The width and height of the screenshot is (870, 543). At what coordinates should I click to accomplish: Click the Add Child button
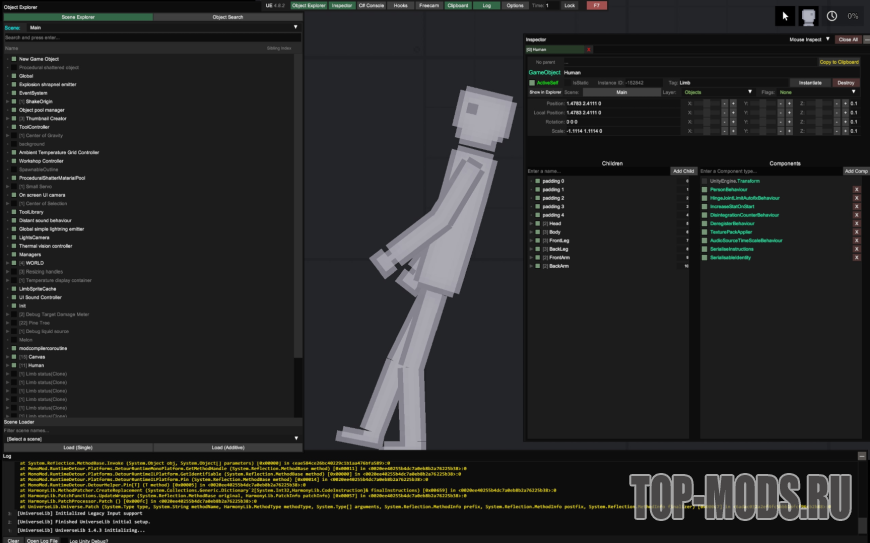[683, 171]
